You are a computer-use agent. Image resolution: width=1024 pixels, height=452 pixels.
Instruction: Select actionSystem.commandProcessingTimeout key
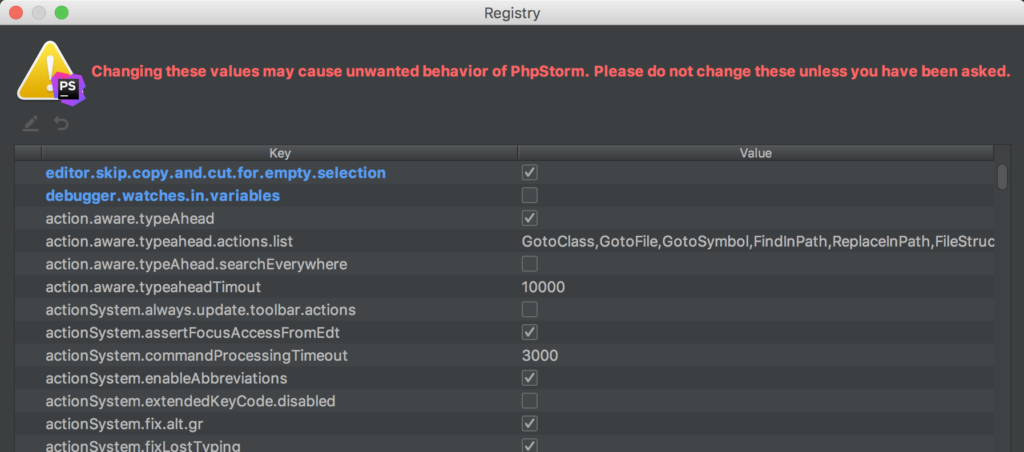point(197,355)
